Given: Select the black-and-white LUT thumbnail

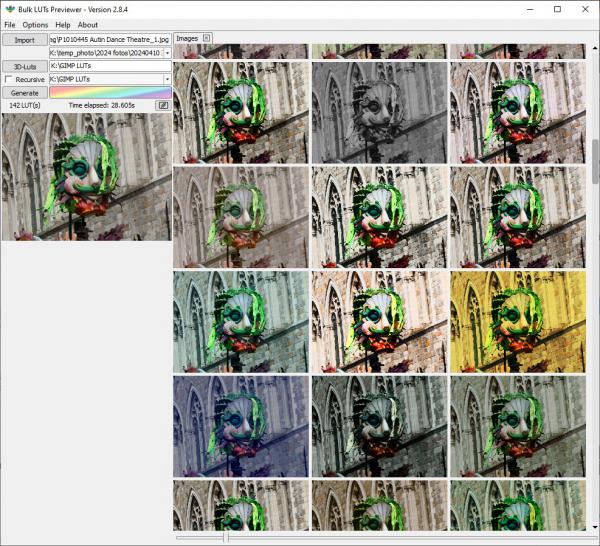Looking at the screenshot, I should [379, 113].
